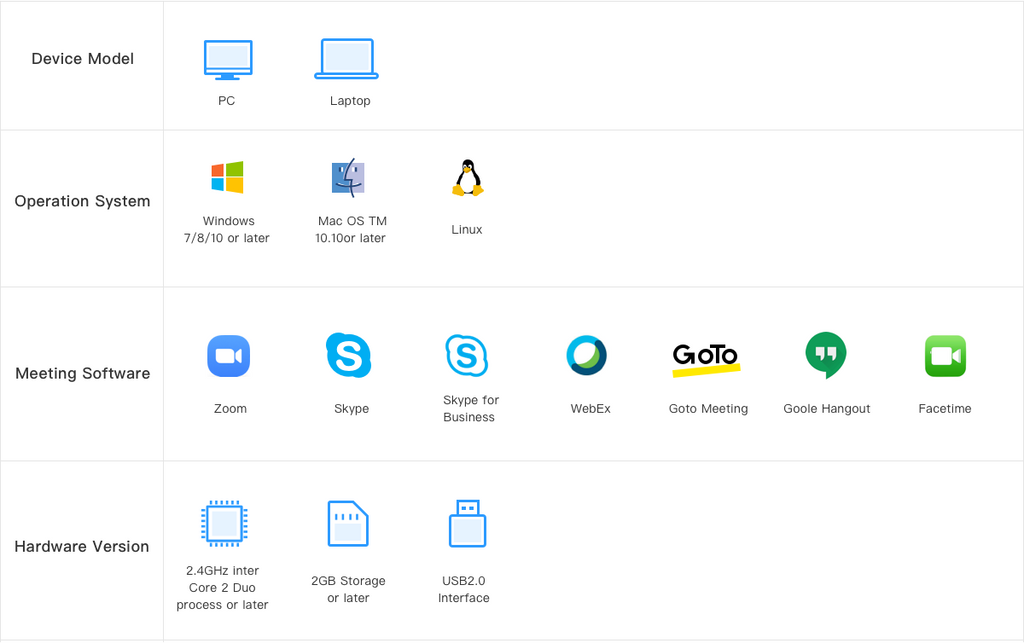
Task: Click the Hardware Version row label
Action: click(x=82, y=547)
